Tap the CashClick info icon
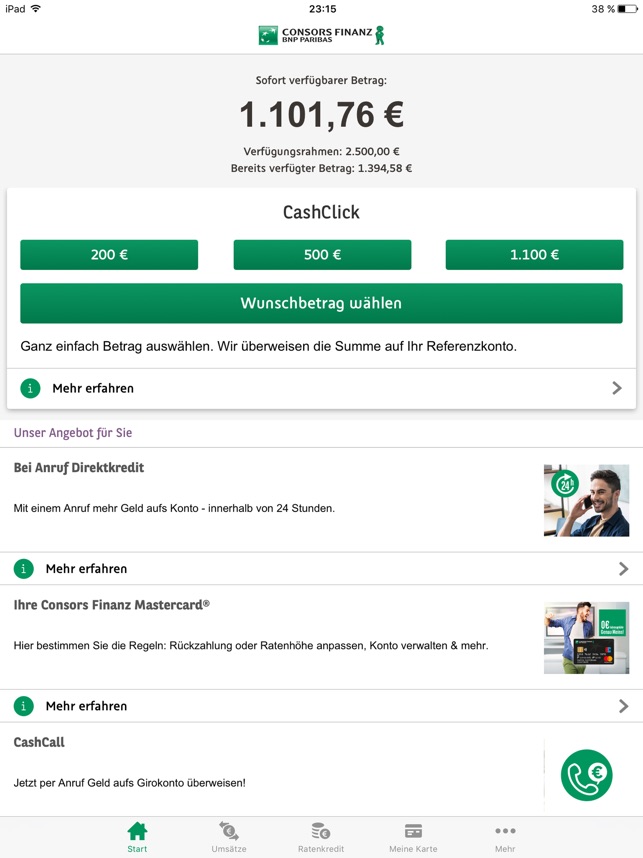 coord(30,388)
